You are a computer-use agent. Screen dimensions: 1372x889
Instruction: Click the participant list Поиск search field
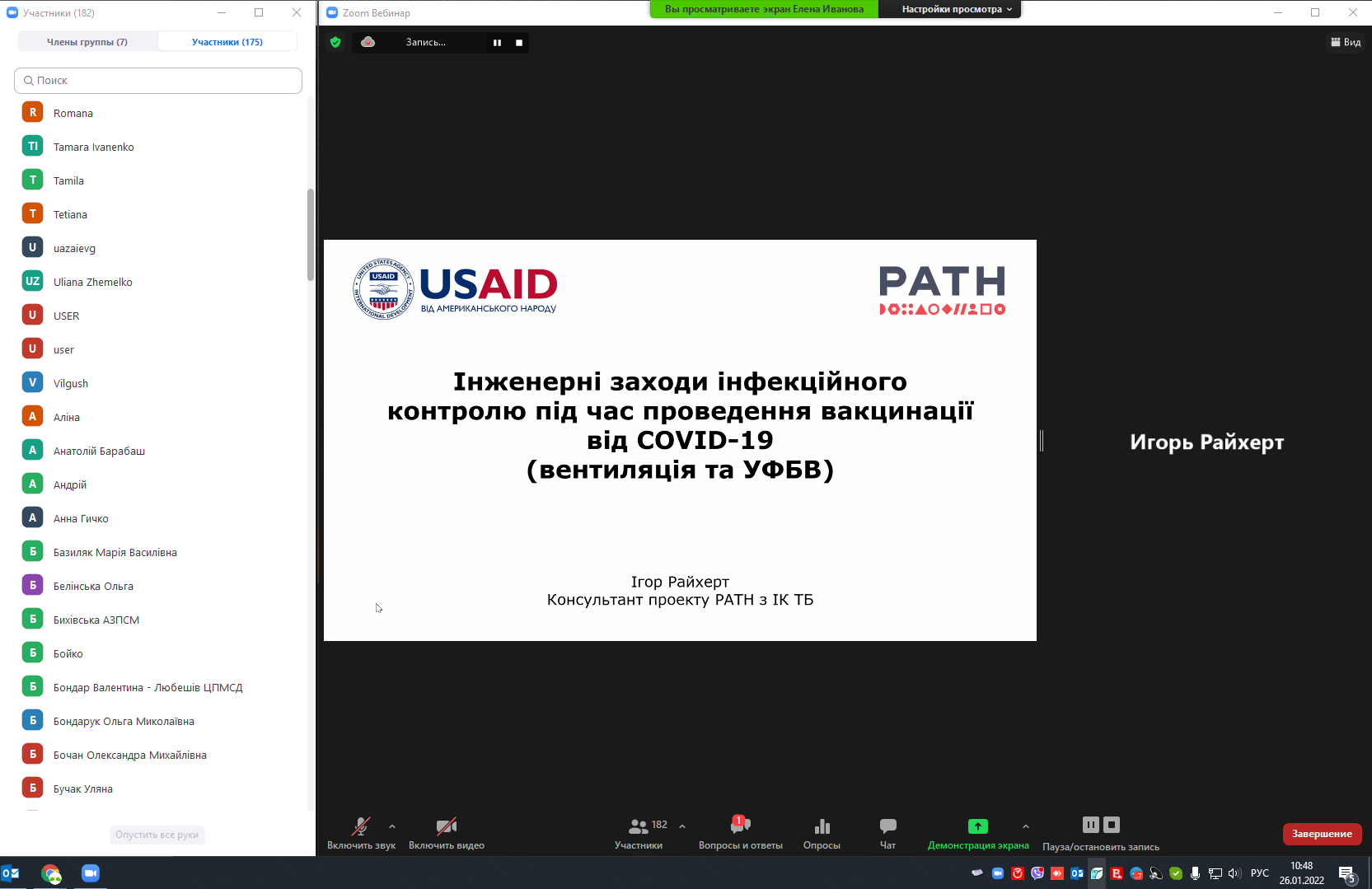[158, 81]
